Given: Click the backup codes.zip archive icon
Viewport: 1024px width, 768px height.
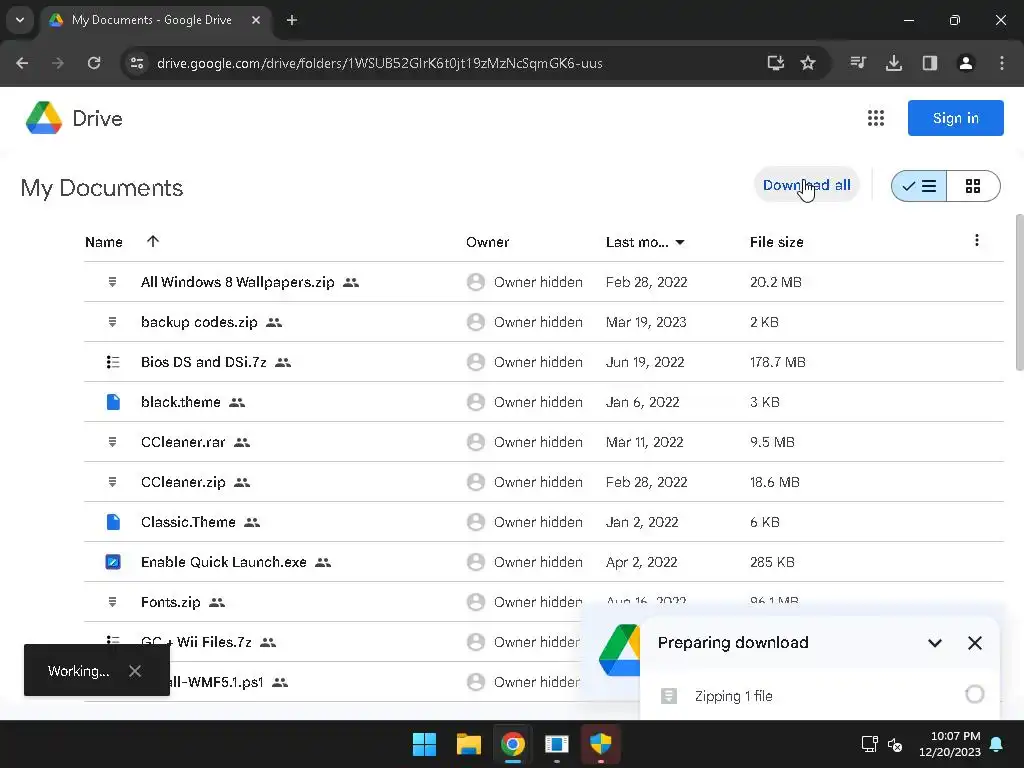Looking at the screenshot, I should 112,322.
